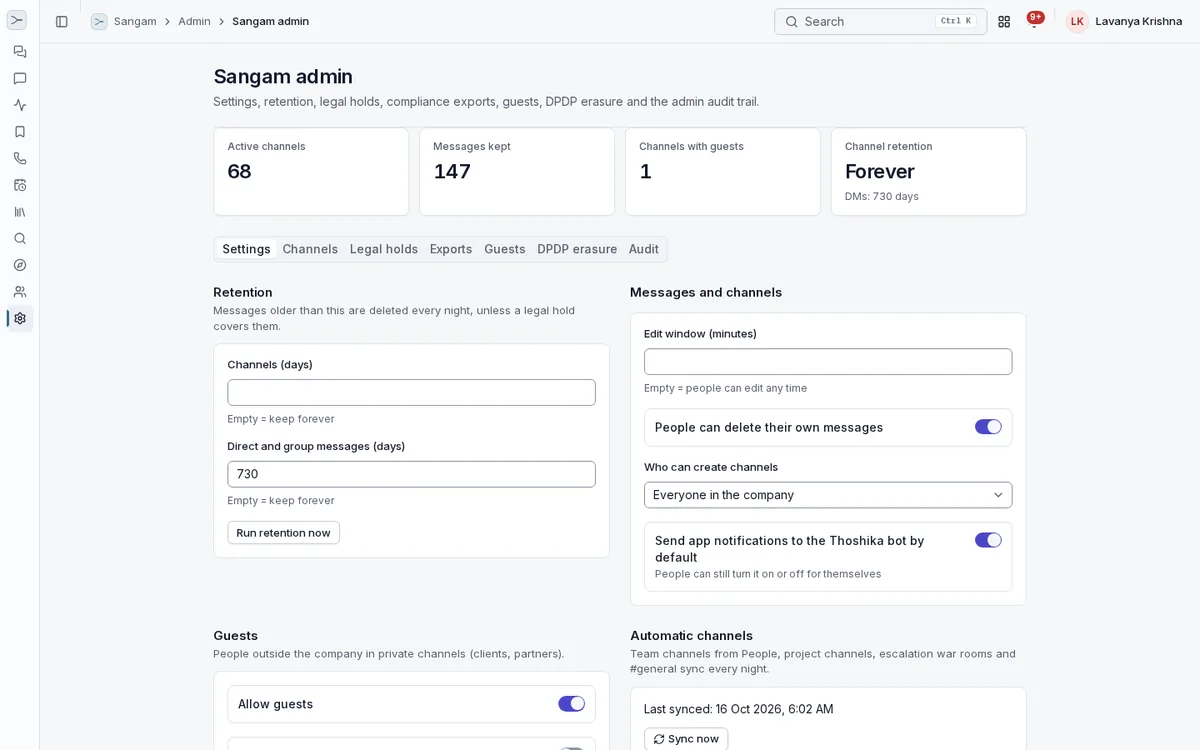
Task: Click the Sync now button
Action: 686,739
